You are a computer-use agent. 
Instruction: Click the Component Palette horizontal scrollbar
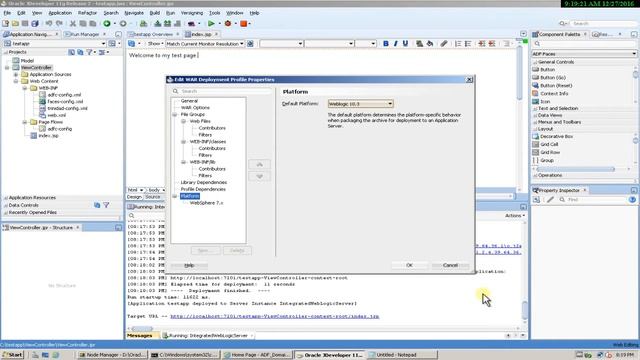pyautogui.click(x=576, y=169)
